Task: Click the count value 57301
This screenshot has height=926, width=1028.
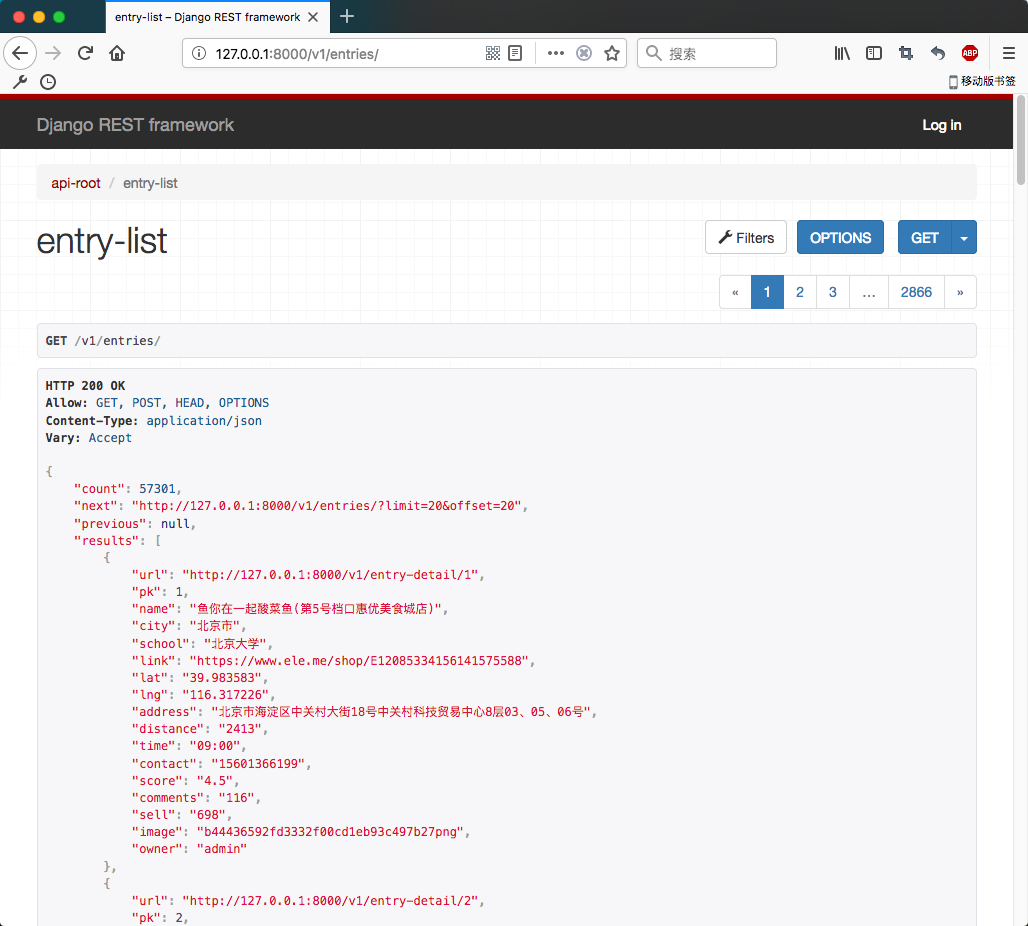Action: point(157,489)
